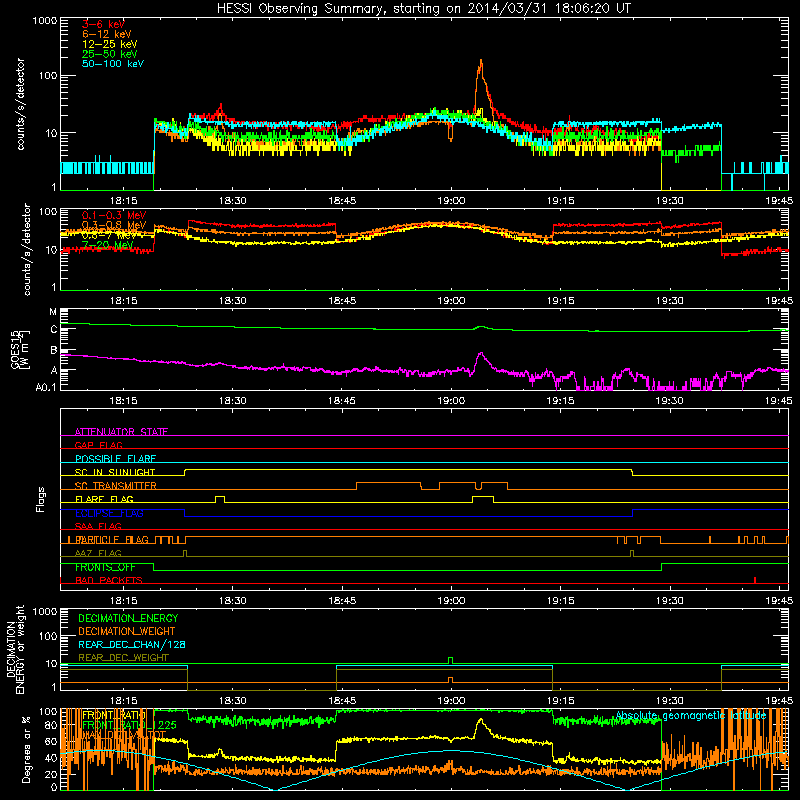
Task: Select the ECLIPSE_FLAG label
Action: (109, 513)
